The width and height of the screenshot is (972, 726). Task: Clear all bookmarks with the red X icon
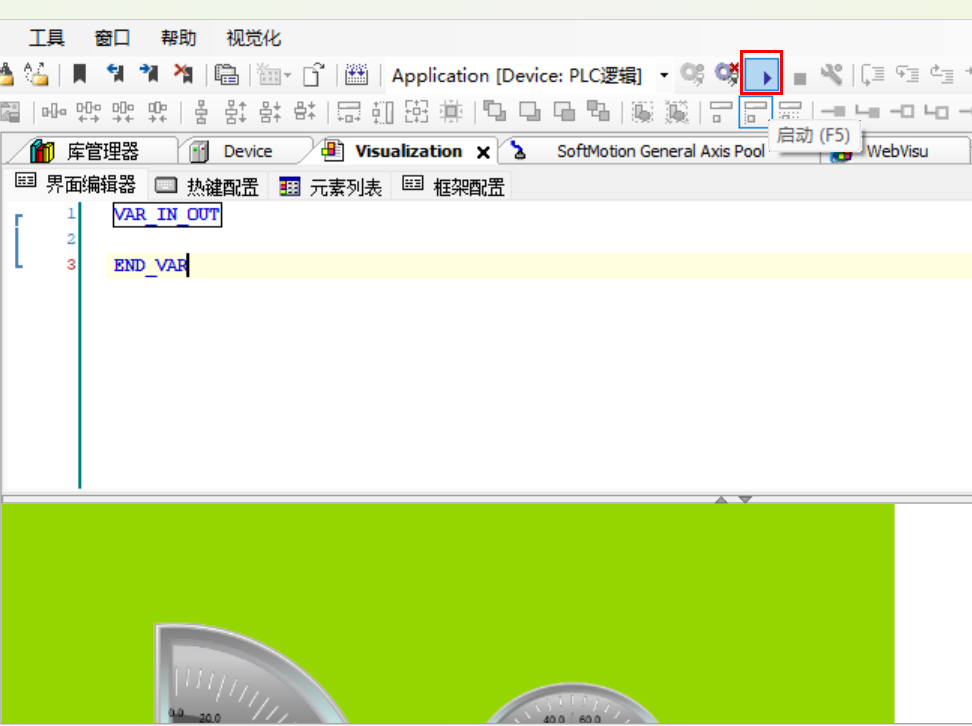click(183, 75)
